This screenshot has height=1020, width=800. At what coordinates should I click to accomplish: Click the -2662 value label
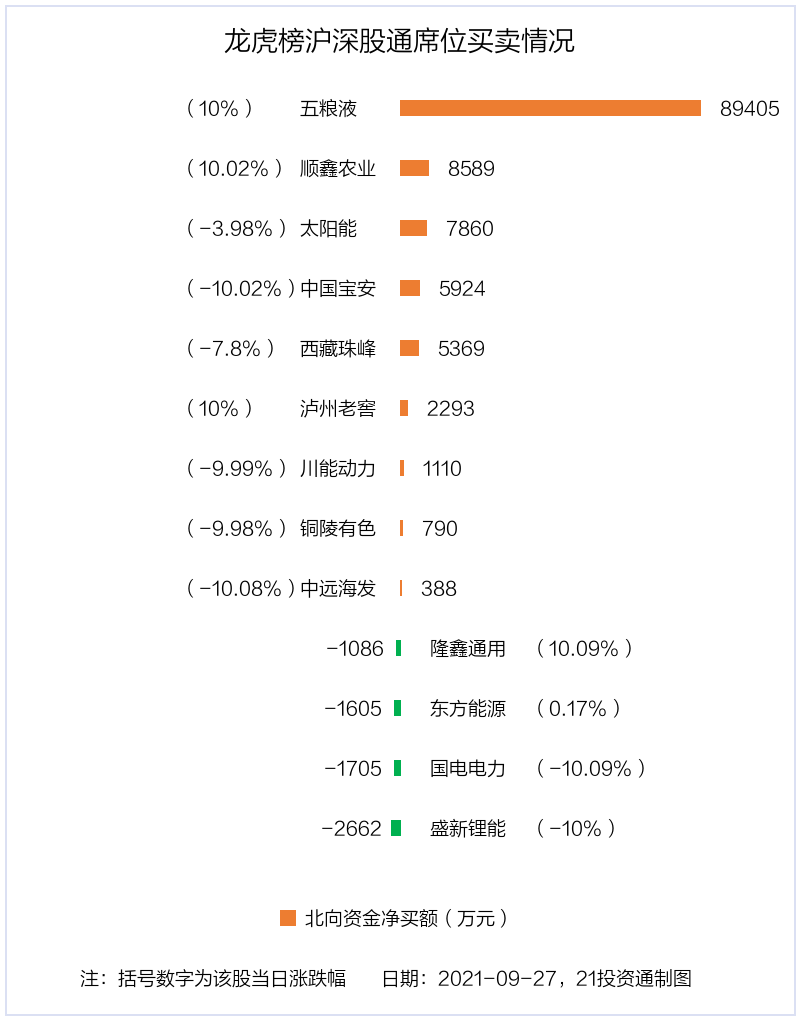tap(351, 829)
